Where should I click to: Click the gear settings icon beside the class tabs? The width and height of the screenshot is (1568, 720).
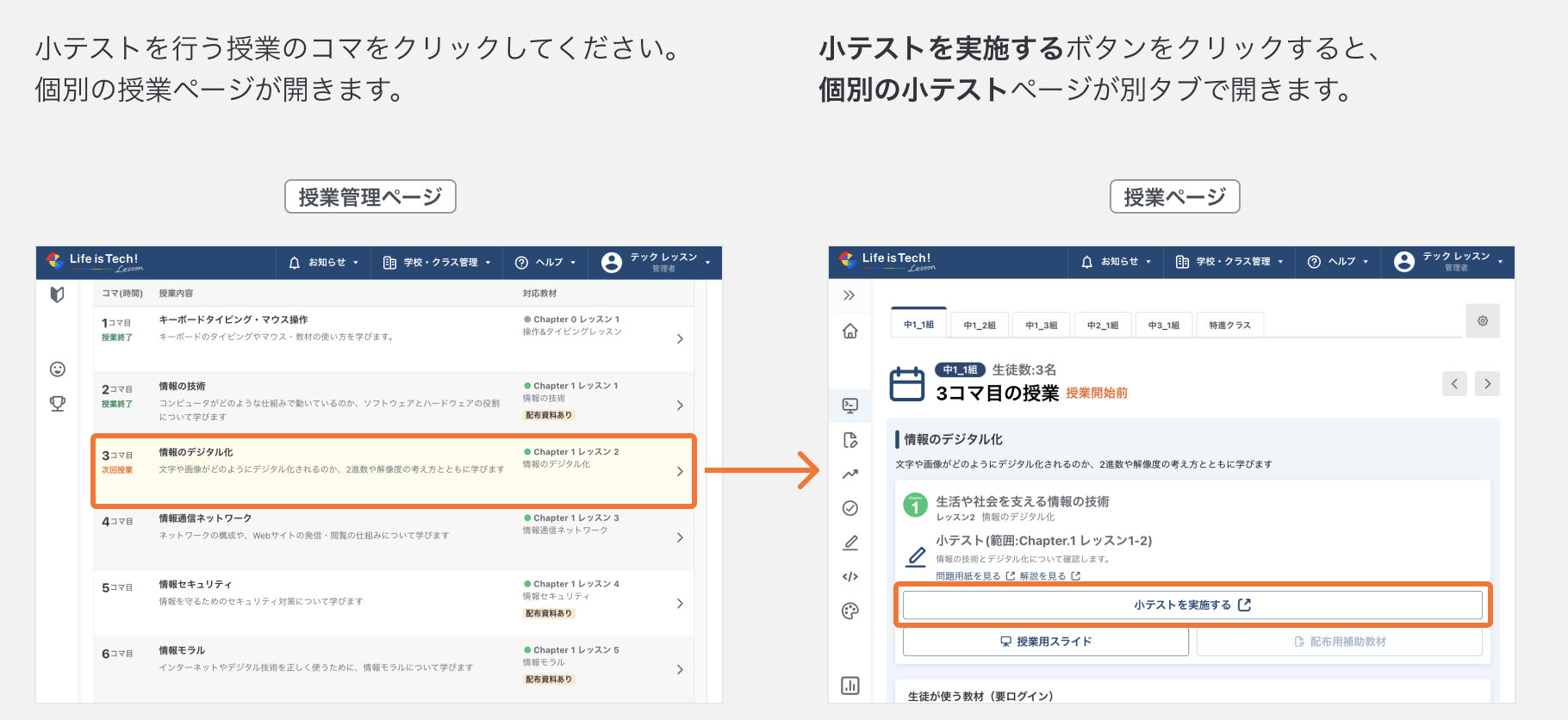(1483, 320)
